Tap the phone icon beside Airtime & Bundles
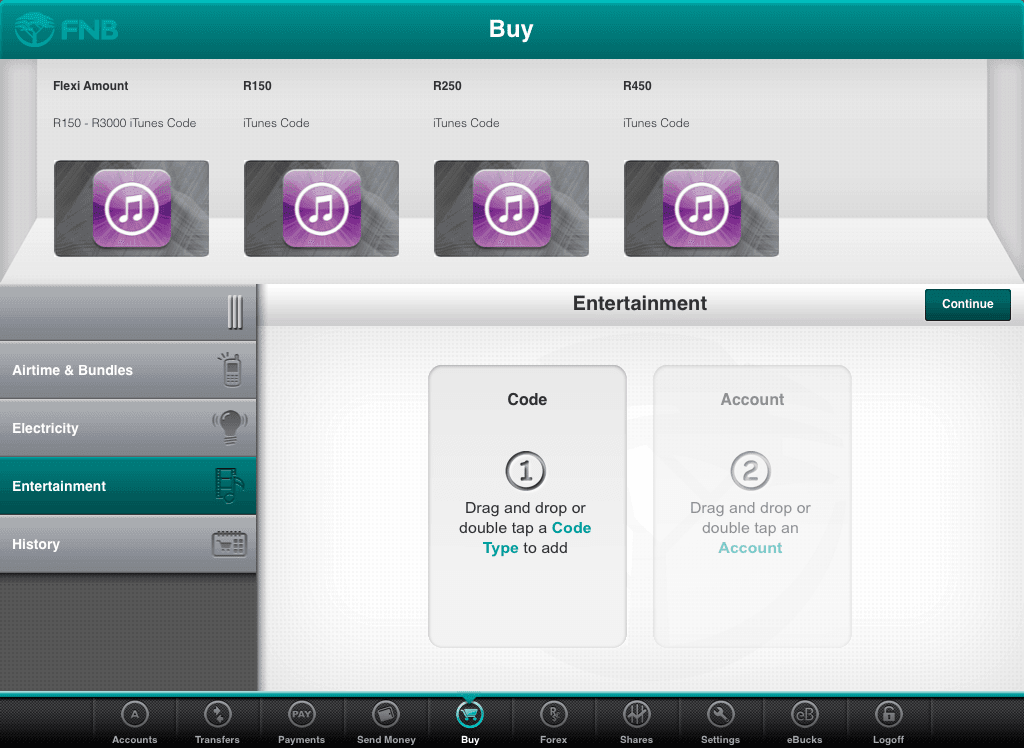 point(232,369)
